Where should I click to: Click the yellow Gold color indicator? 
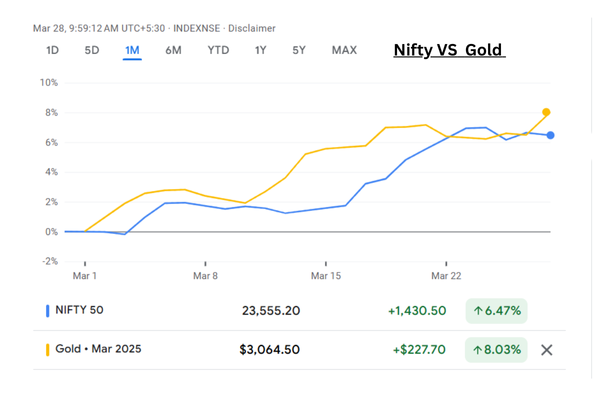(47, 350)
